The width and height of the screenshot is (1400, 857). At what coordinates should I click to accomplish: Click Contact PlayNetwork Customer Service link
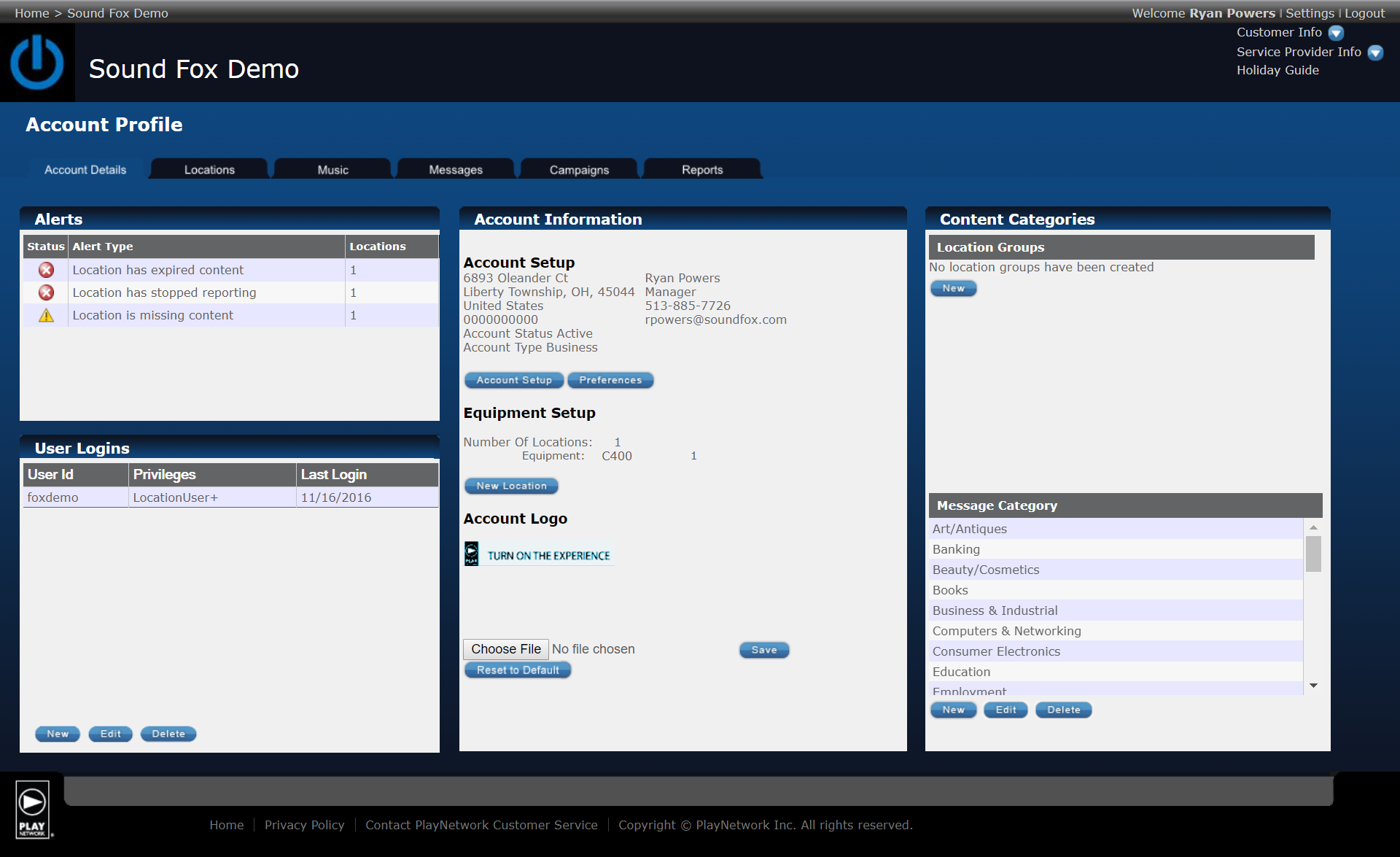(481, 825)
